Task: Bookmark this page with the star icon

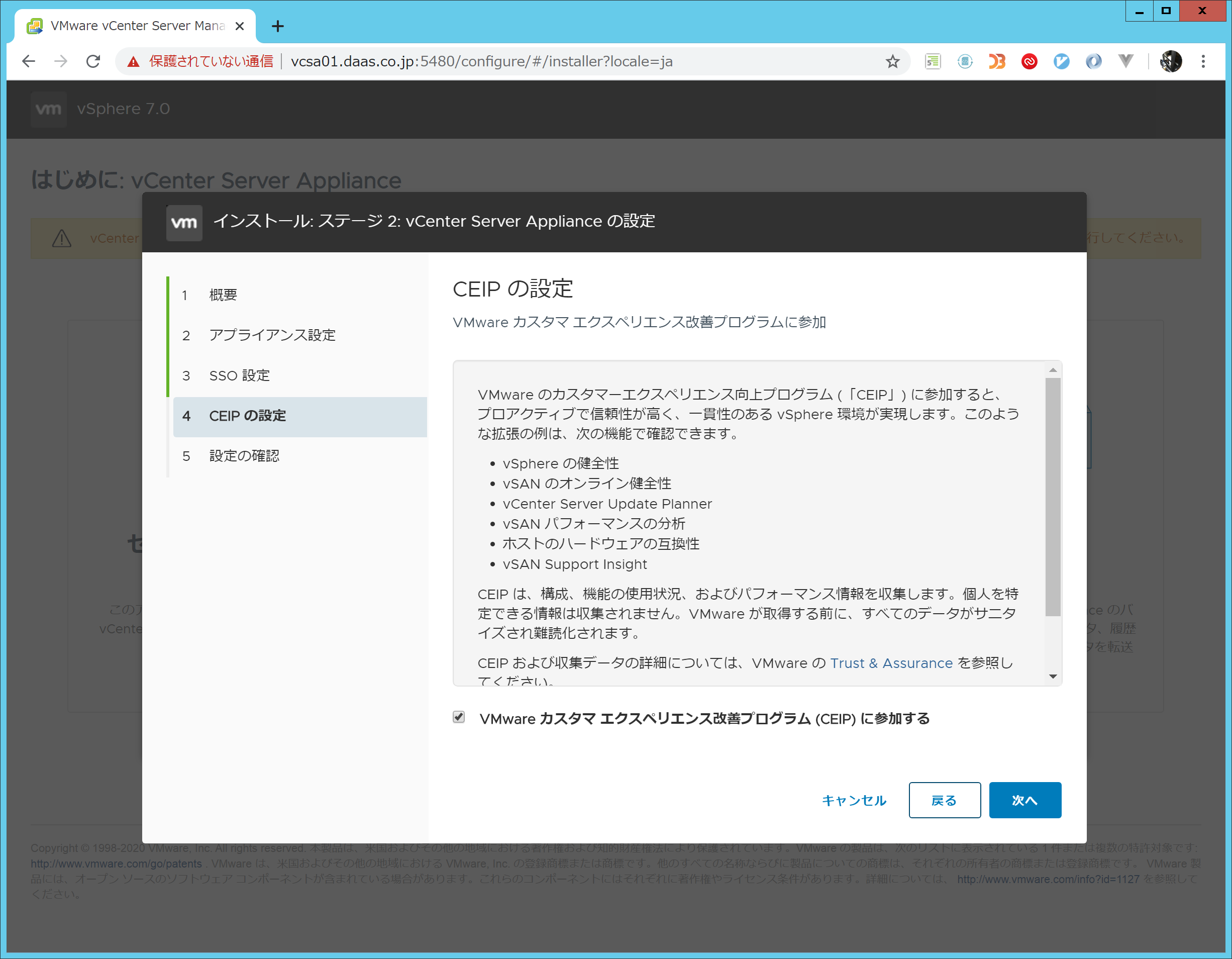Action: 892,61
